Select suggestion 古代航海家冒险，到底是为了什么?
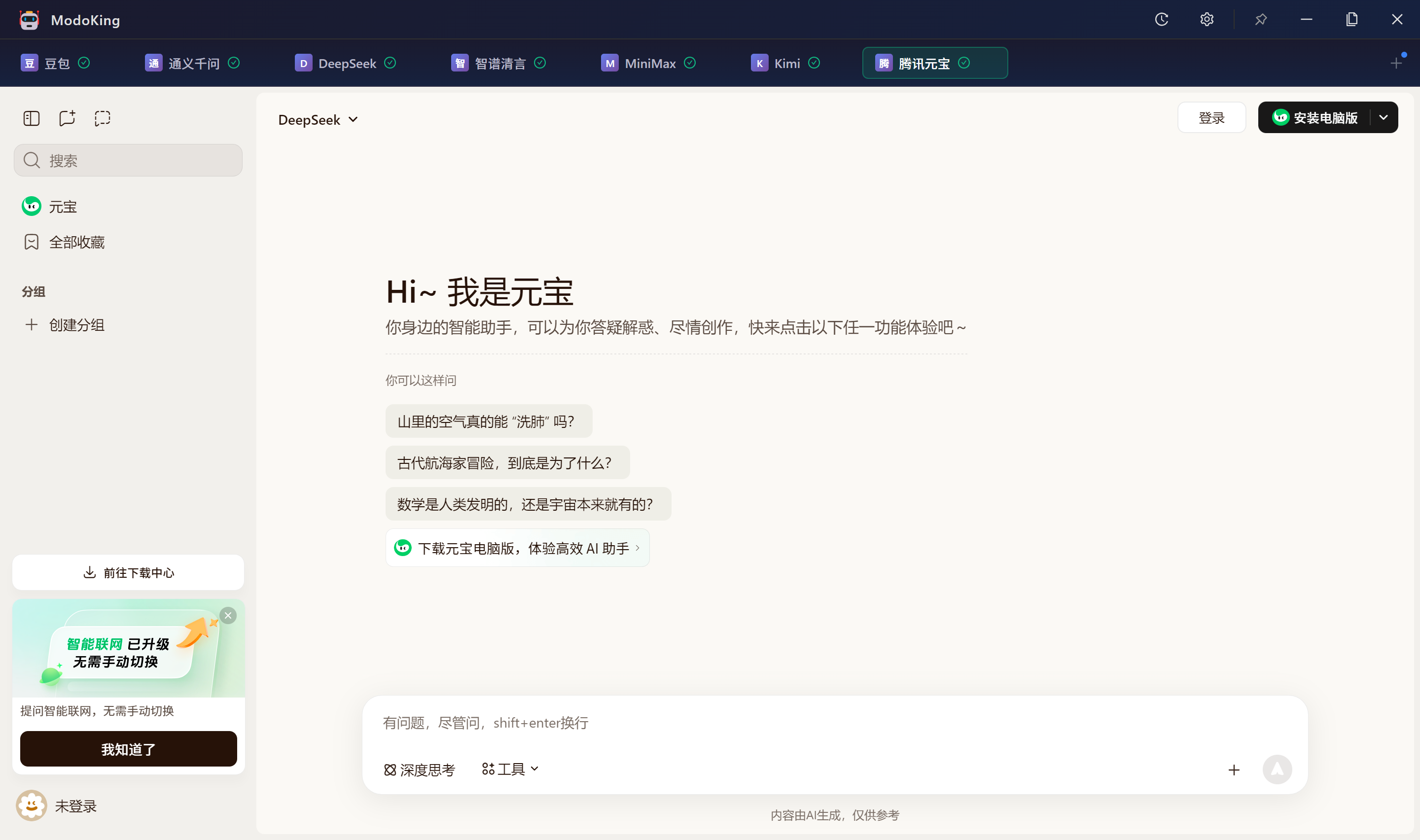Viewport: 1420px width, 840px height. tap(507, 462)
